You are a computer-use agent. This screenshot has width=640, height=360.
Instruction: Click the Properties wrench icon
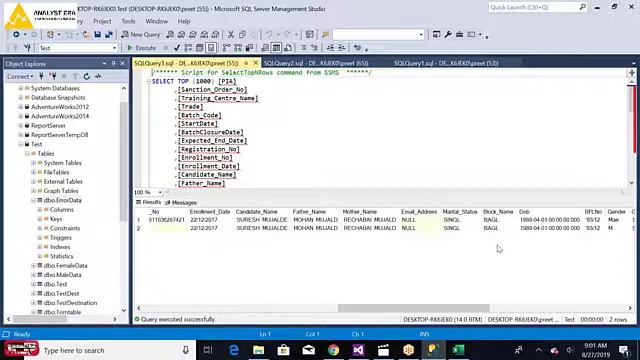point(448,35)
